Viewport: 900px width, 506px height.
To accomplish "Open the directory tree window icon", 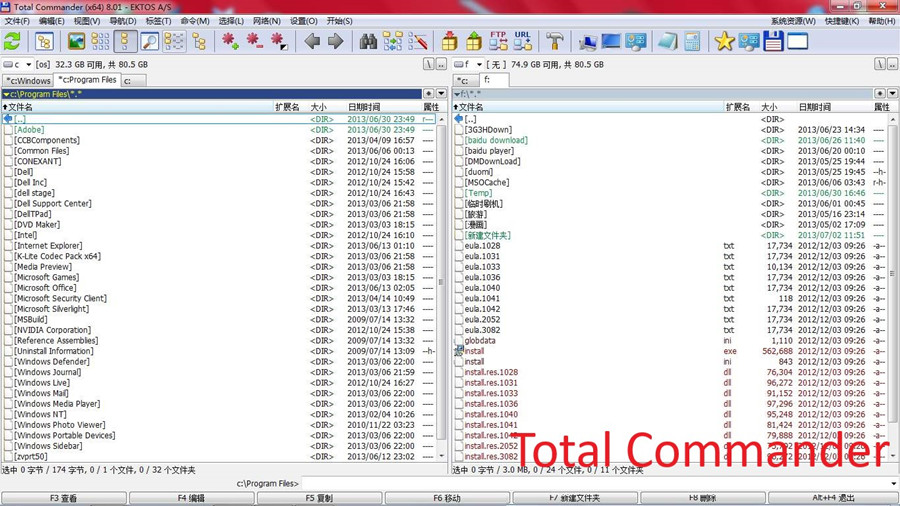I will point(44,41).
